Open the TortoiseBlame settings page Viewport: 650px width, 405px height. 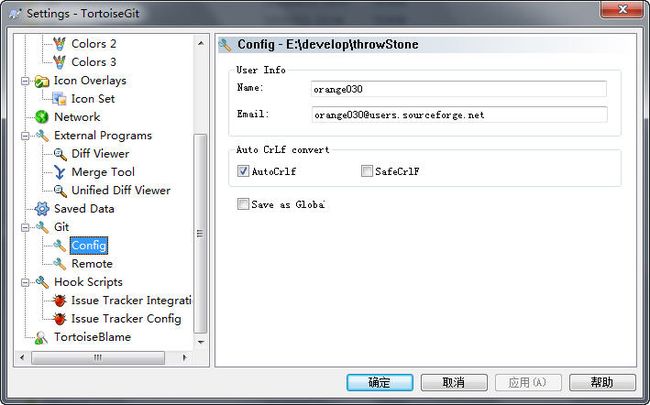(x=92, y=337)
